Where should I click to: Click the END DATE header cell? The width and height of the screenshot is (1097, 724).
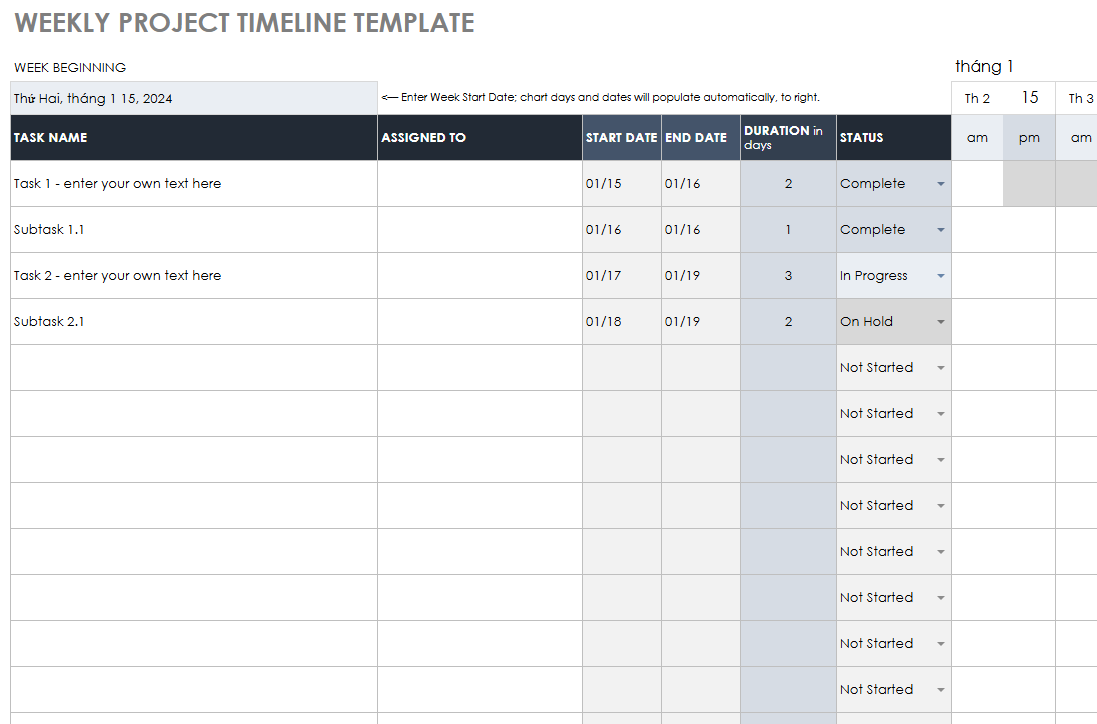[700, 138]
